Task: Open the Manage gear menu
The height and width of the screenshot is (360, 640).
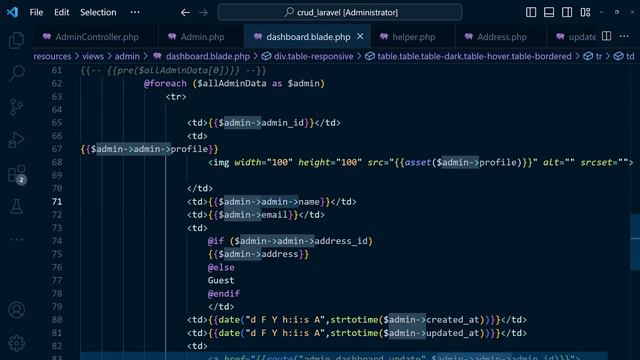Action: (x=16, y=344)
